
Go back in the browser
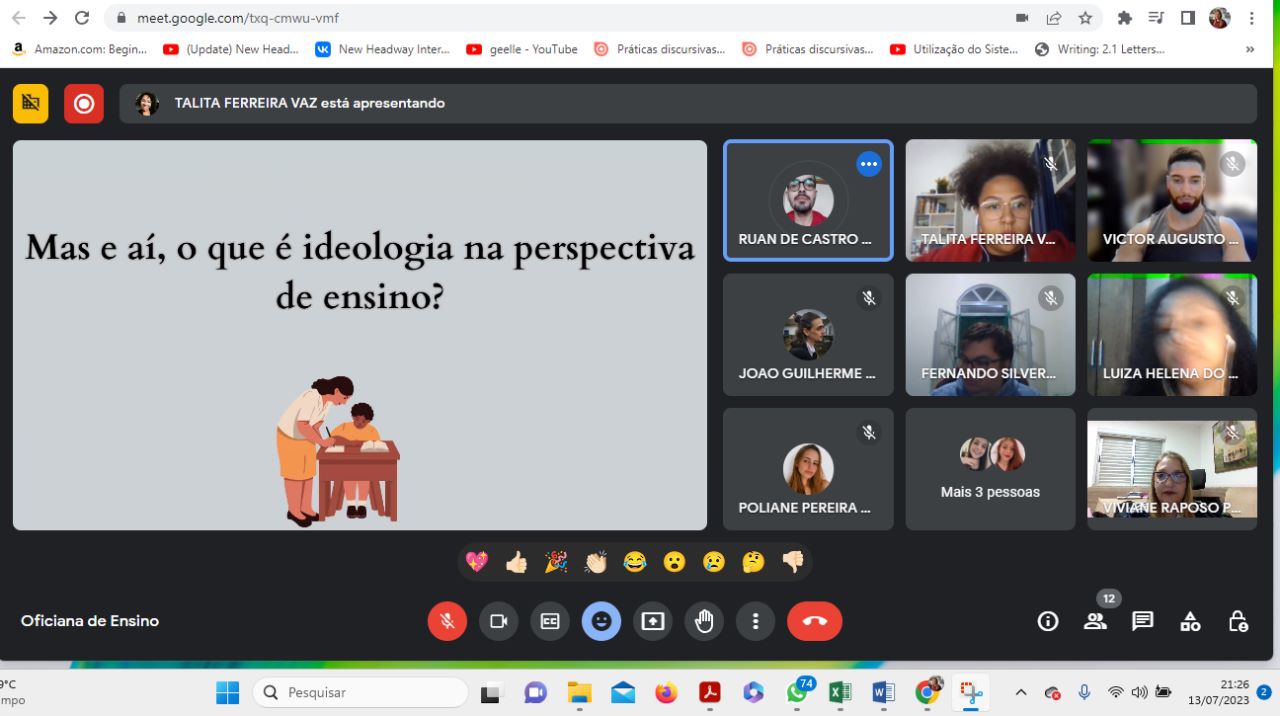pyautogui.click(x=19, y=18)
